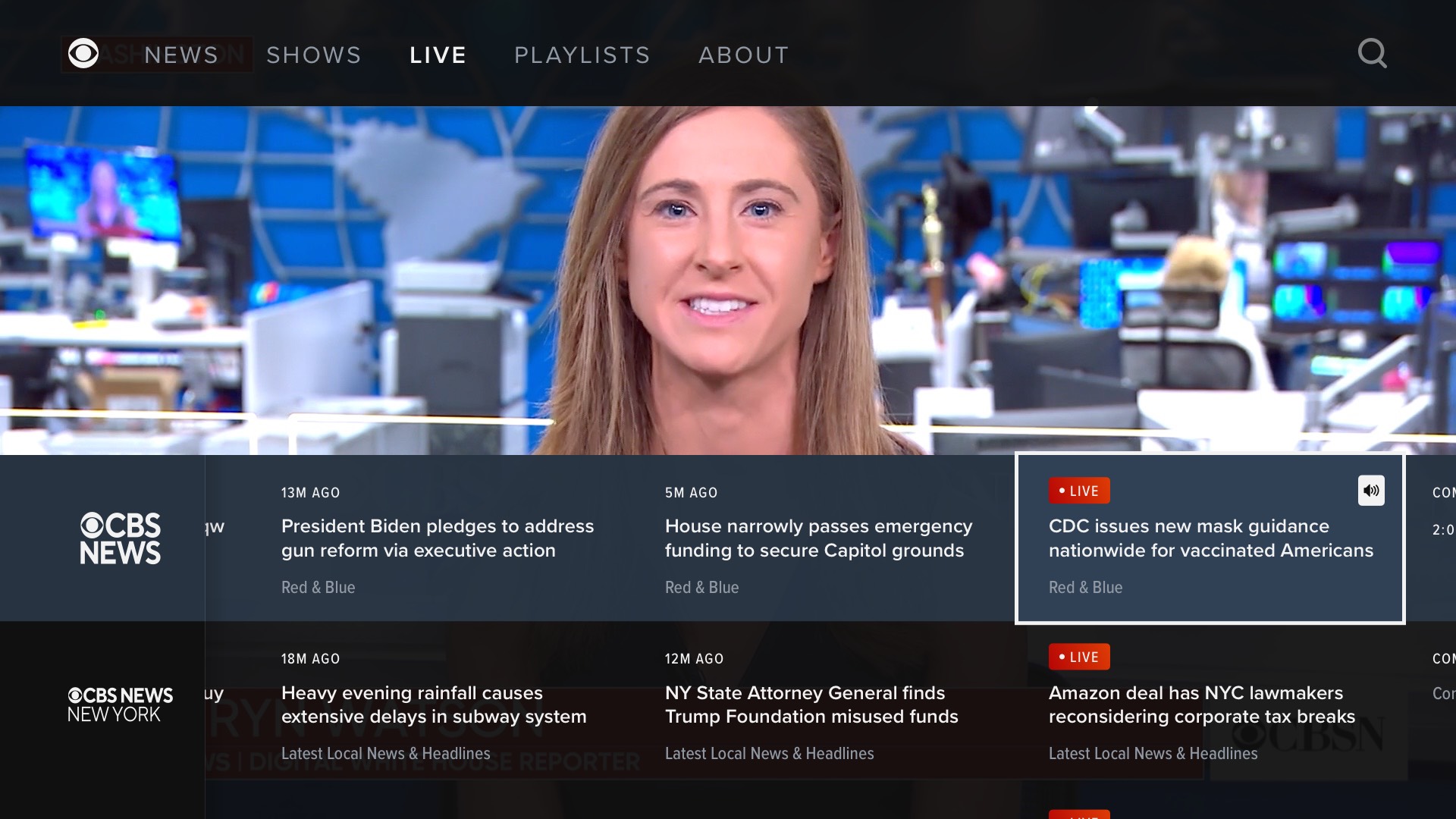Viewport: 1456px width, 819px height.
Task: Click the live video preview of anchor
Action: click(728, 281)
